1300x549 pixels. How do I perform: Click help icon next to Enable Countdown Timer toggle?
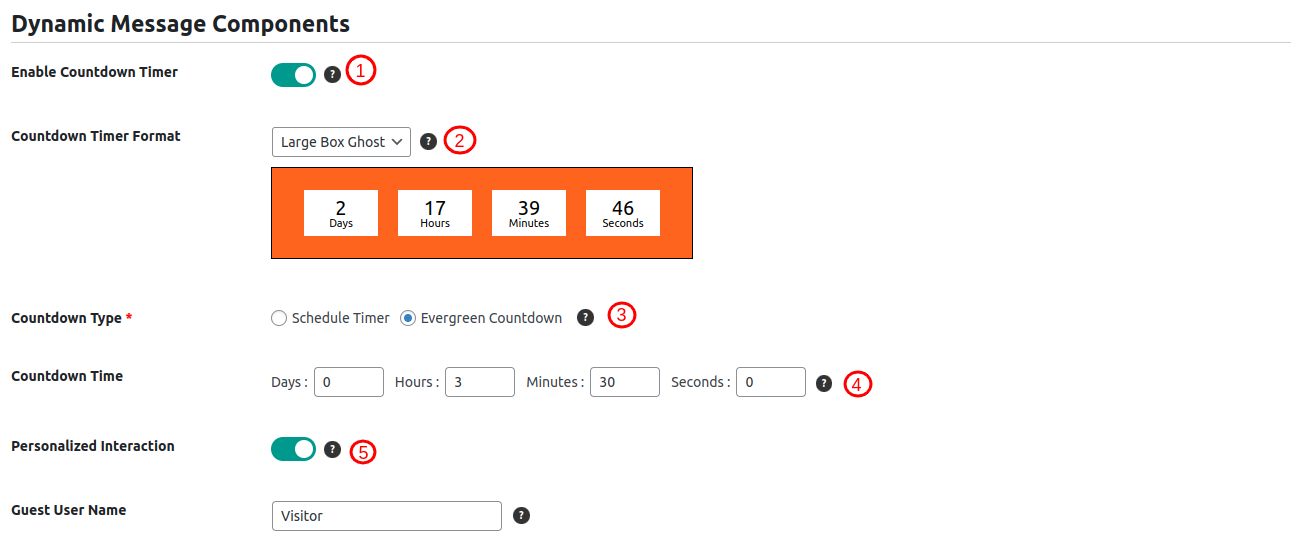[333, 75]
